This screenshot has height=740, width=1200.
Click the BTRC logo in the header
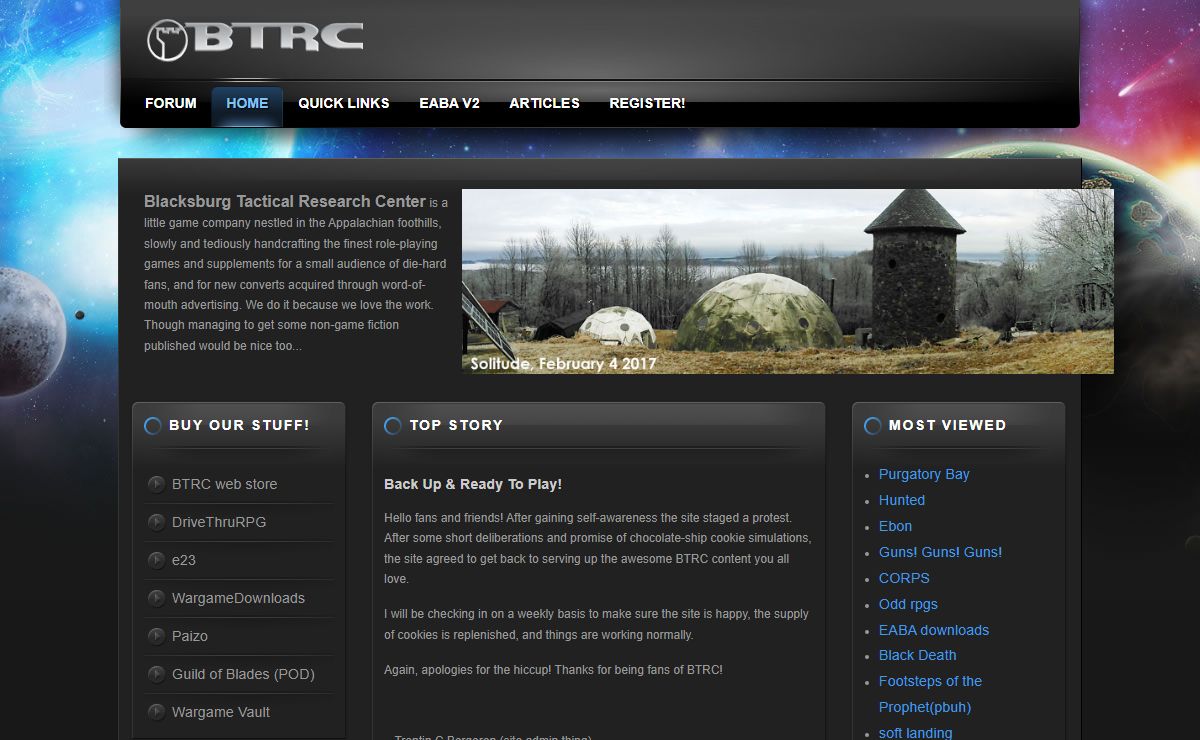click(x=255, y=39)
